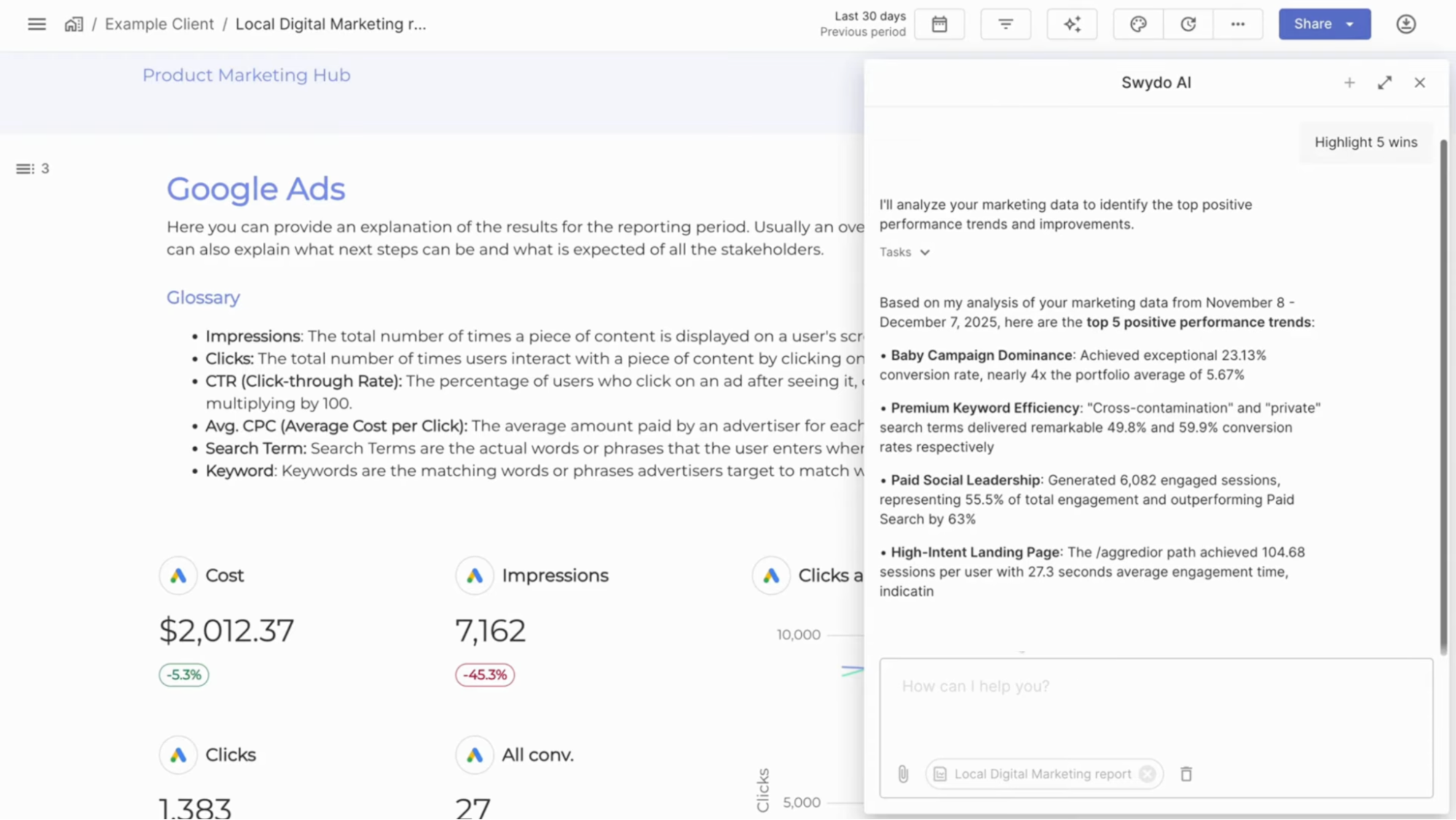The width and height of the screenshot is (1456, 820).
Task: Start a new Swydo AI chat
Action: 1349,83
